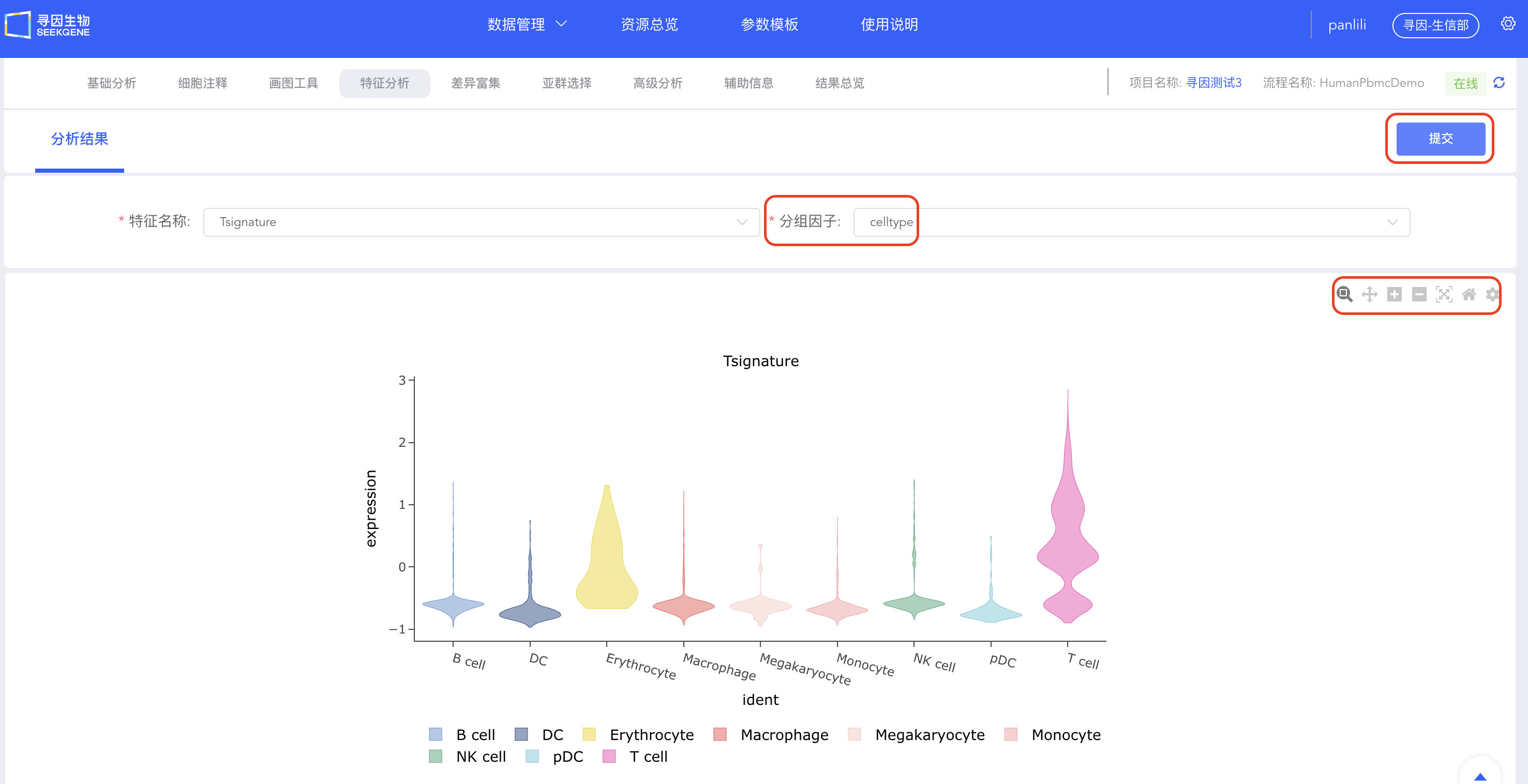1528x784 pixels.
Task: Open the 寻因测试3 project link
Action: [x=1213, y=83]
